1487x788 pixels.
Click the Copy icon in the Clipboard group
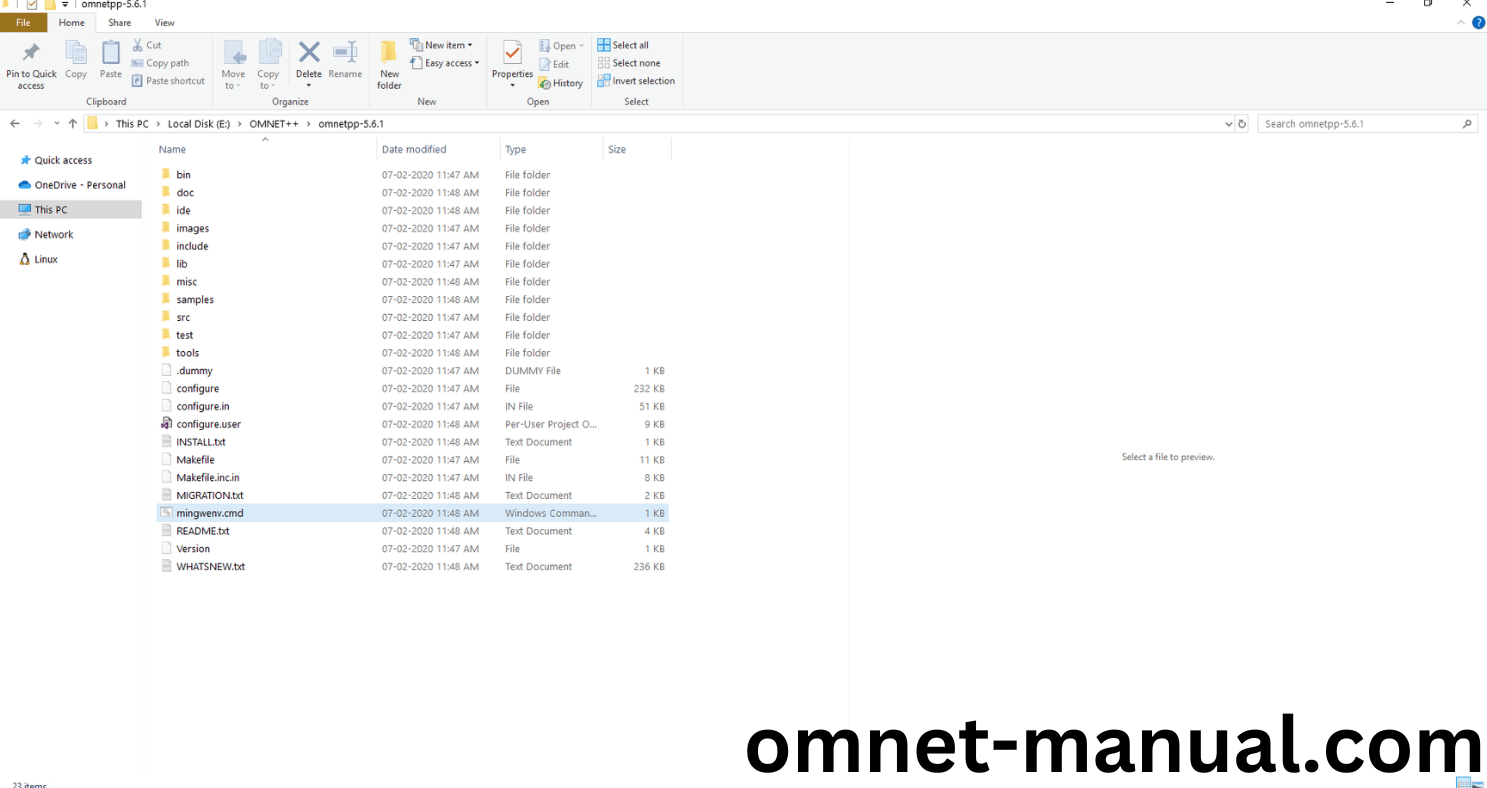click(x=76, y=52)
